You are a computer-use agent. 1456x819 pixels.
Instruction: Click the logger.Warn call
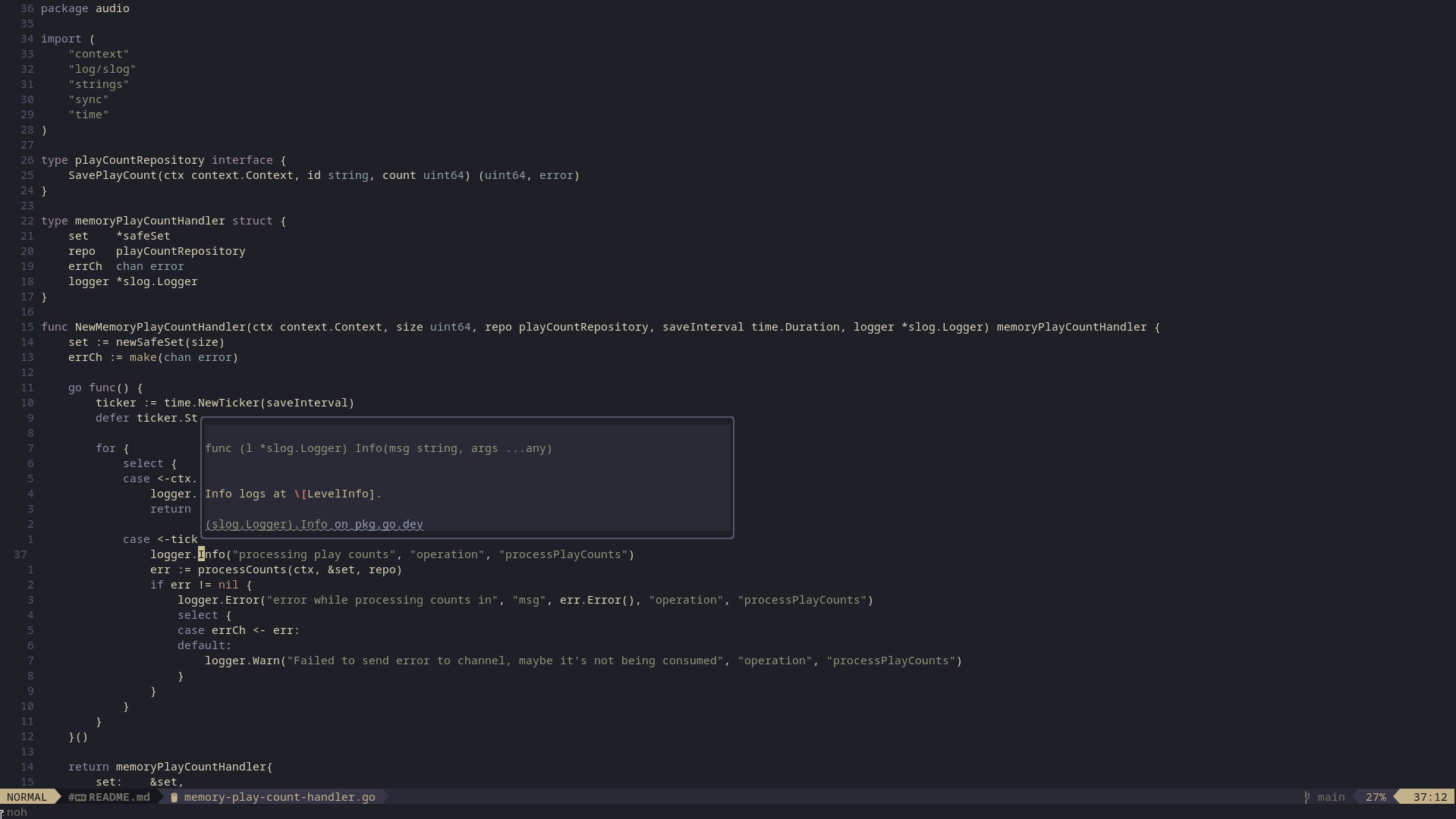click(x=583, y=661)
